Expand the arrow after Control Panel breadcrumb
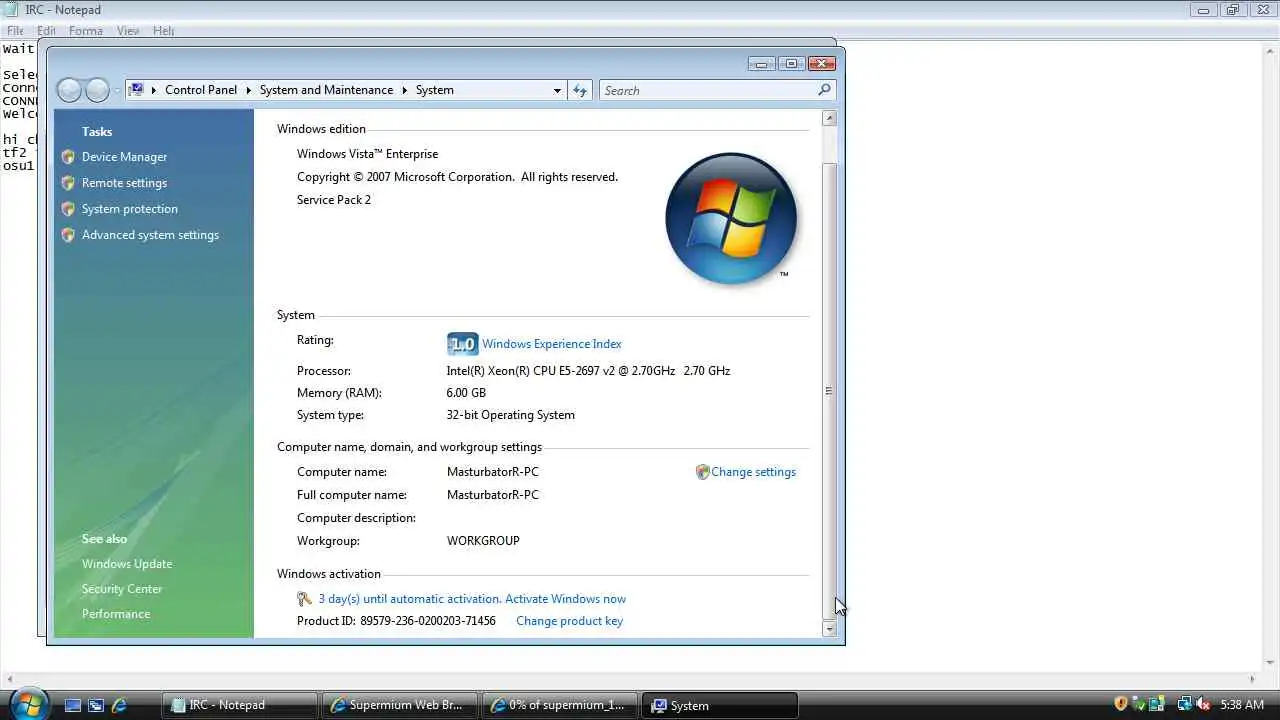Screen dimensions: 1280x720 coord(248,90)
